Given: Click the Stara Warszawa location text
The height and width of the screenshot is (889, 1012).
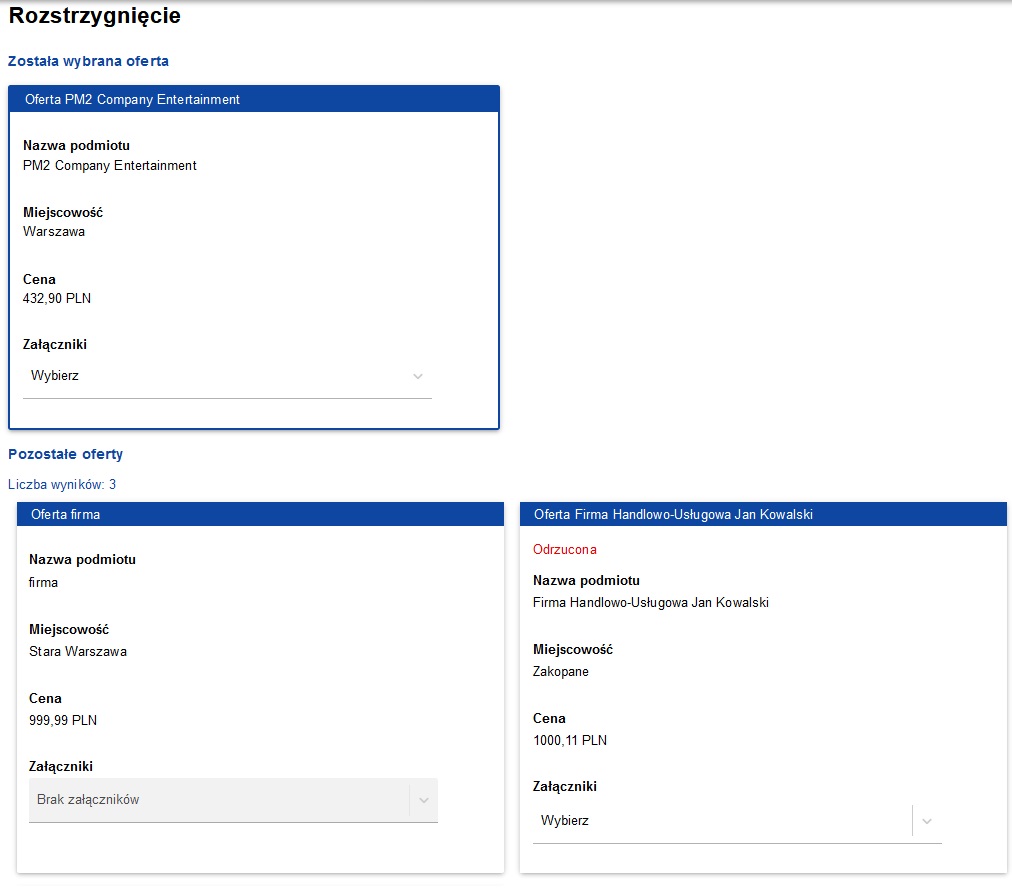Looking at the screenshot, I should click(x=78, y=652).
